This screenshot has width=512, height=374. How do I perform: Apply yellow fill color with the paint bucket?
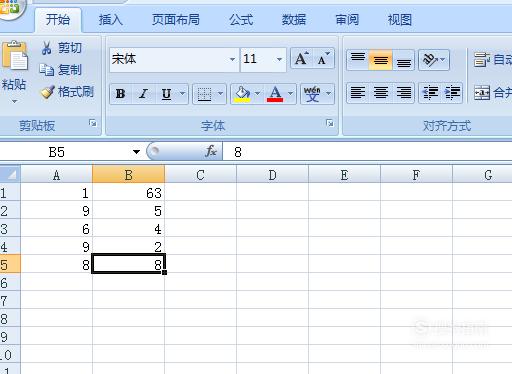point(242,94)
